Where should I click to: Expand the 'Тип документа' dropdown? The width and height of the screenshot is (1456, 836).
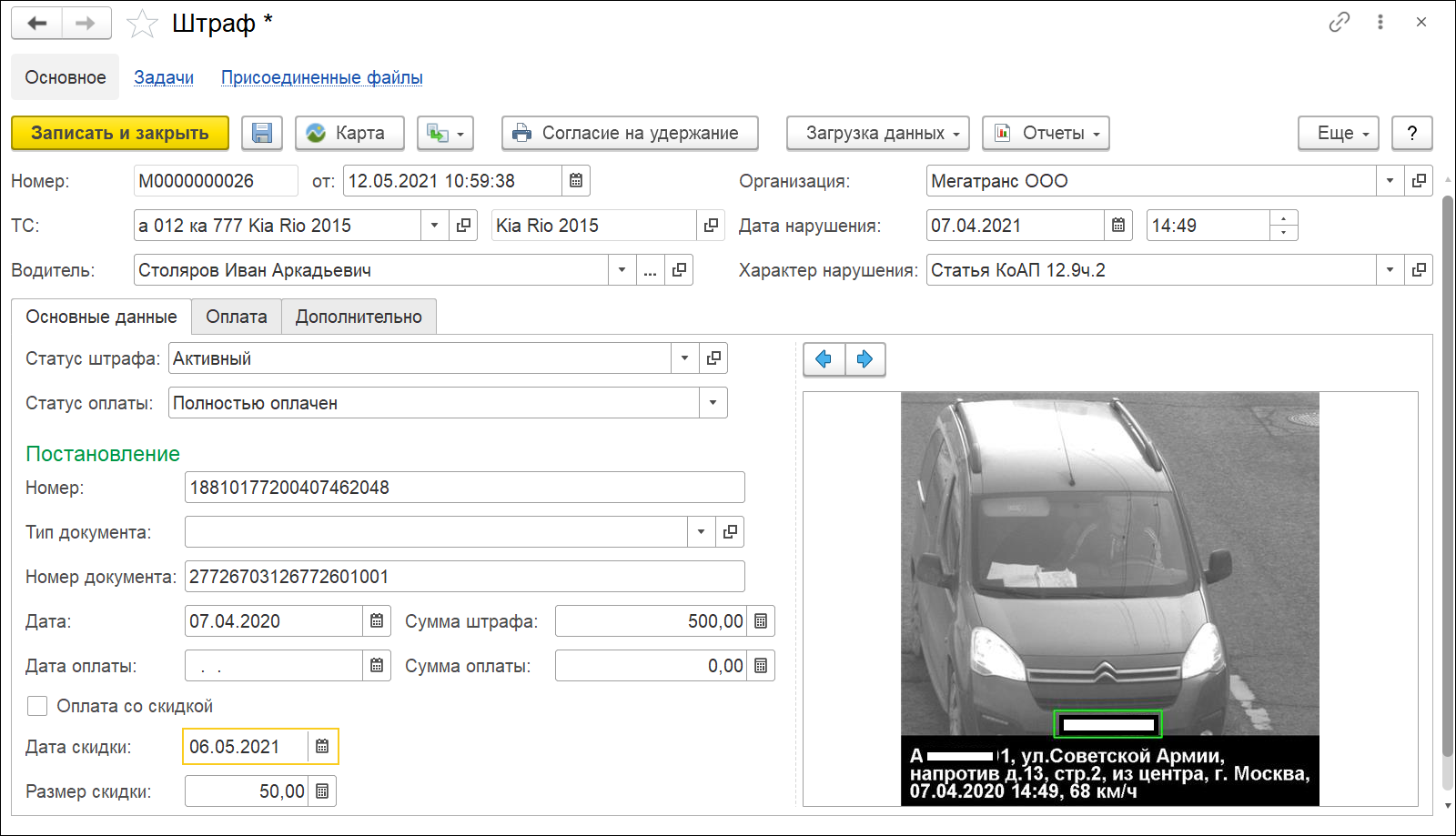coord(701,532)
